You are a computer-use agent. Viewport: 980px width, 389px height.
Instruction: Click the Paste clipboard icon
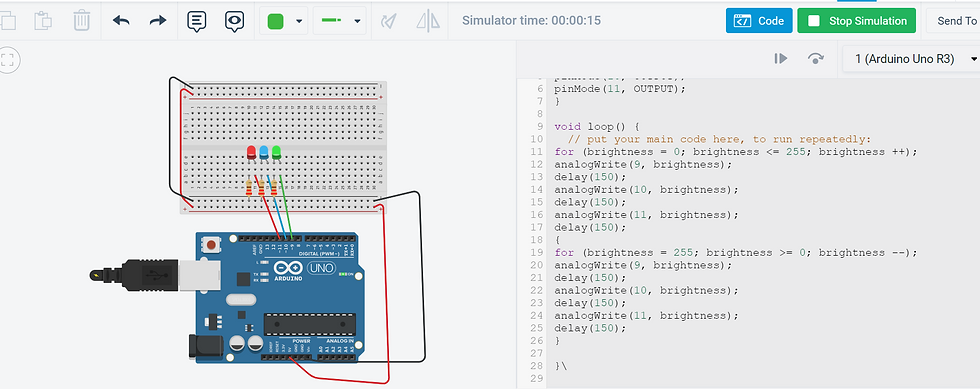[43, 21]
